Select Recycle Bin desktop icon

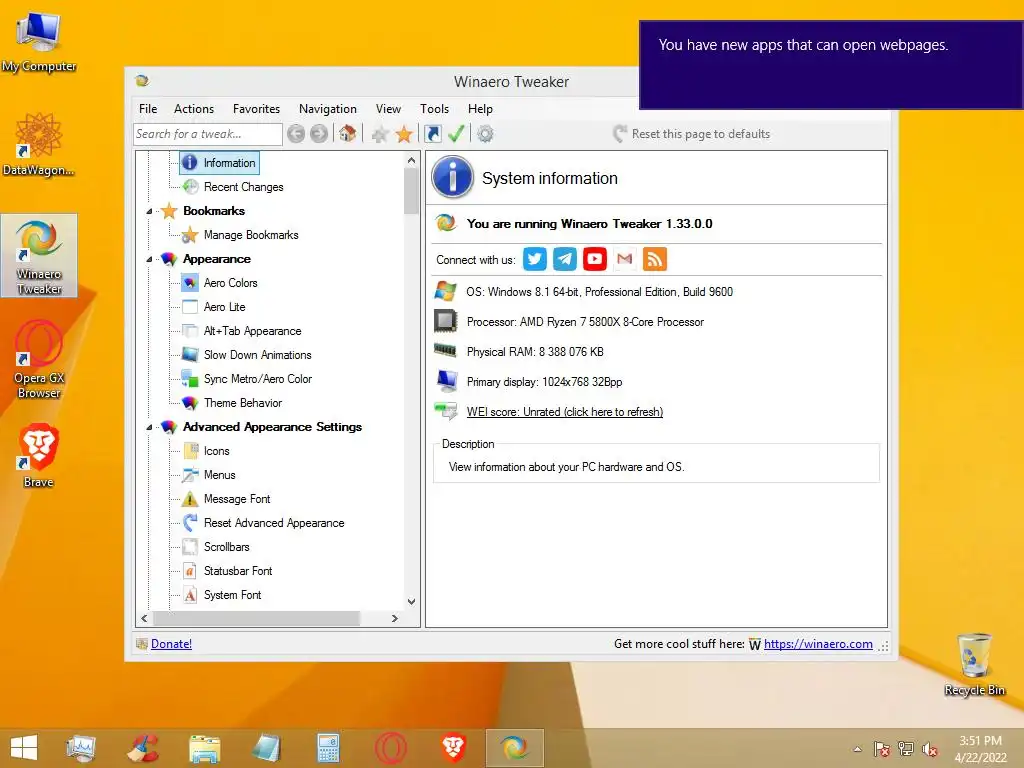tap(974, 664)
